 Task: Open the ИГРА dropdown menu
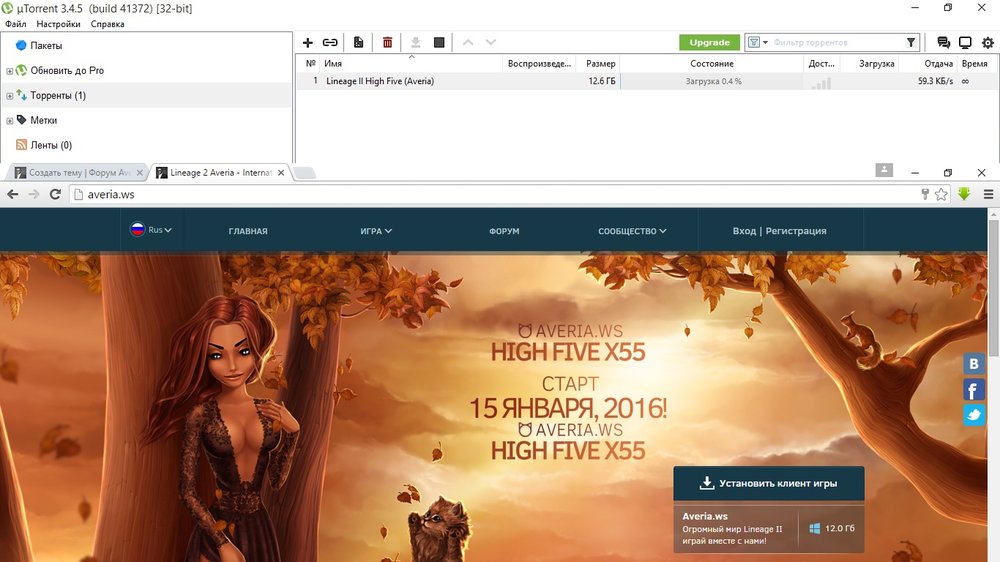[x=376, y=231]
